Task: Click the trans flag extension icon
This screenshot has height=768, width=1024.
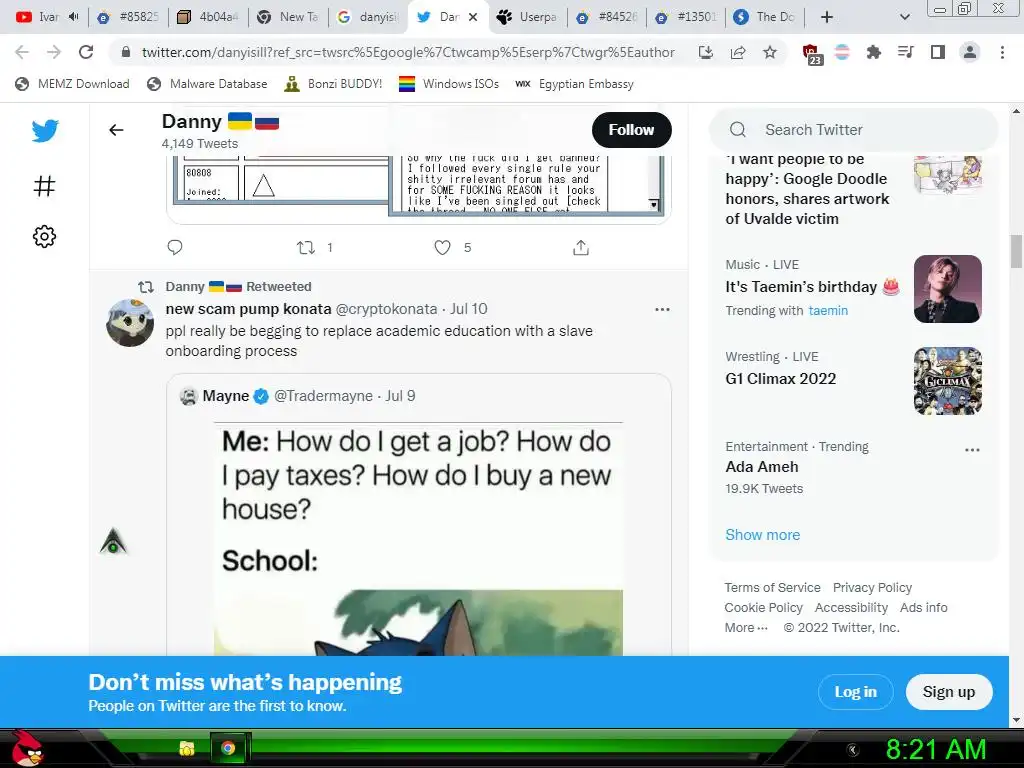Action: click(x=842, y=52)
